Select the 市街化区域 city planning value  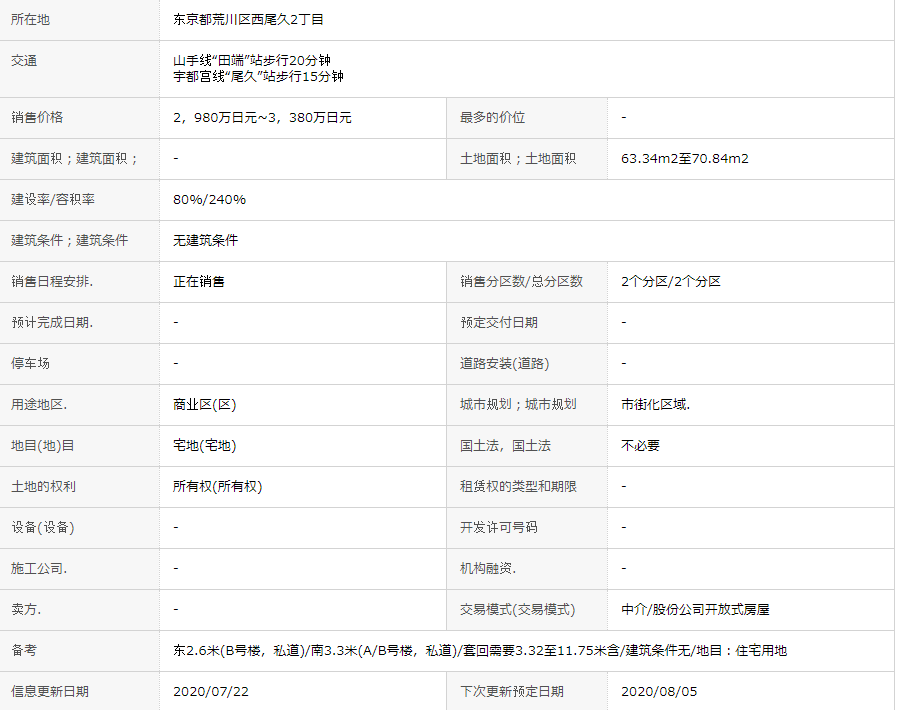tap(655, 404)
